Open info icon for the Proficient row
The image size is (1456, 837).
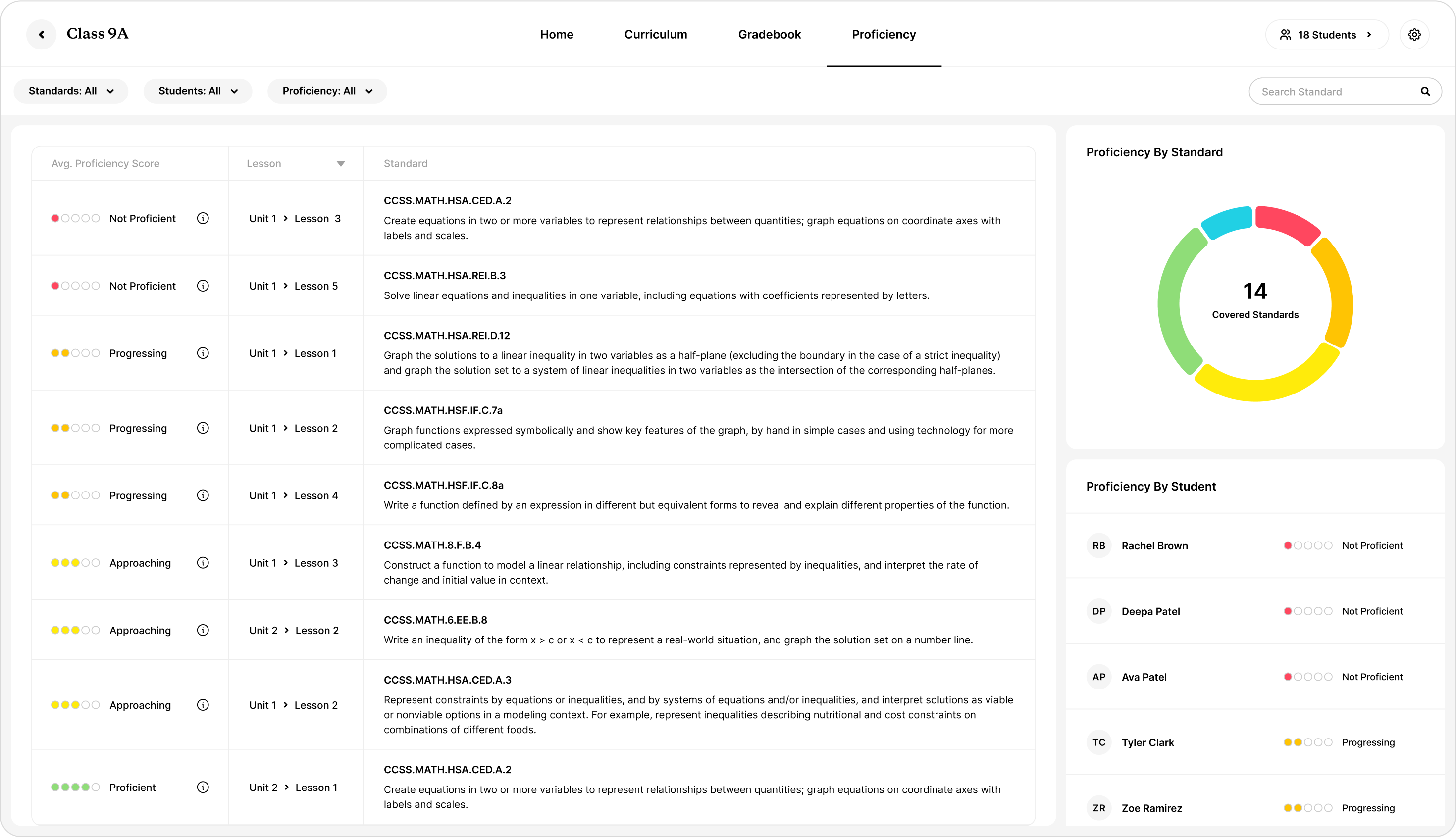click(x=203, y=787)
